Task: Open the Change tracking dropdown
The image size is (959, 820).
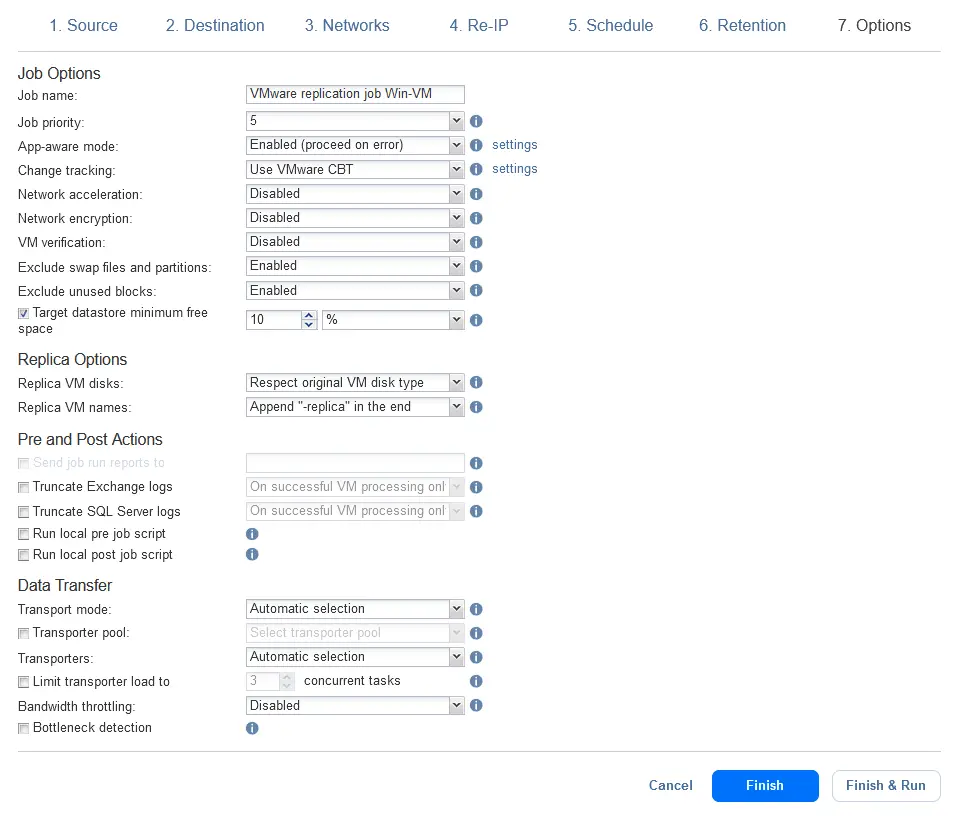Action: [x=355, y=170]
